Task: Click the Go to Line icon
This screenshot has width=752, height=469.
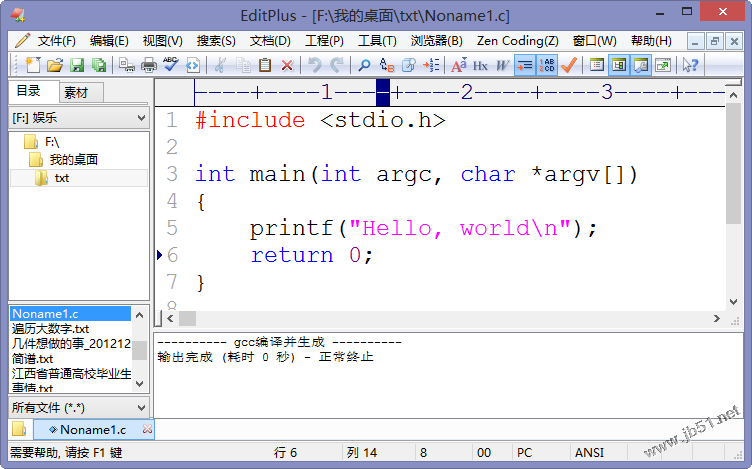Action: [431, 65]
